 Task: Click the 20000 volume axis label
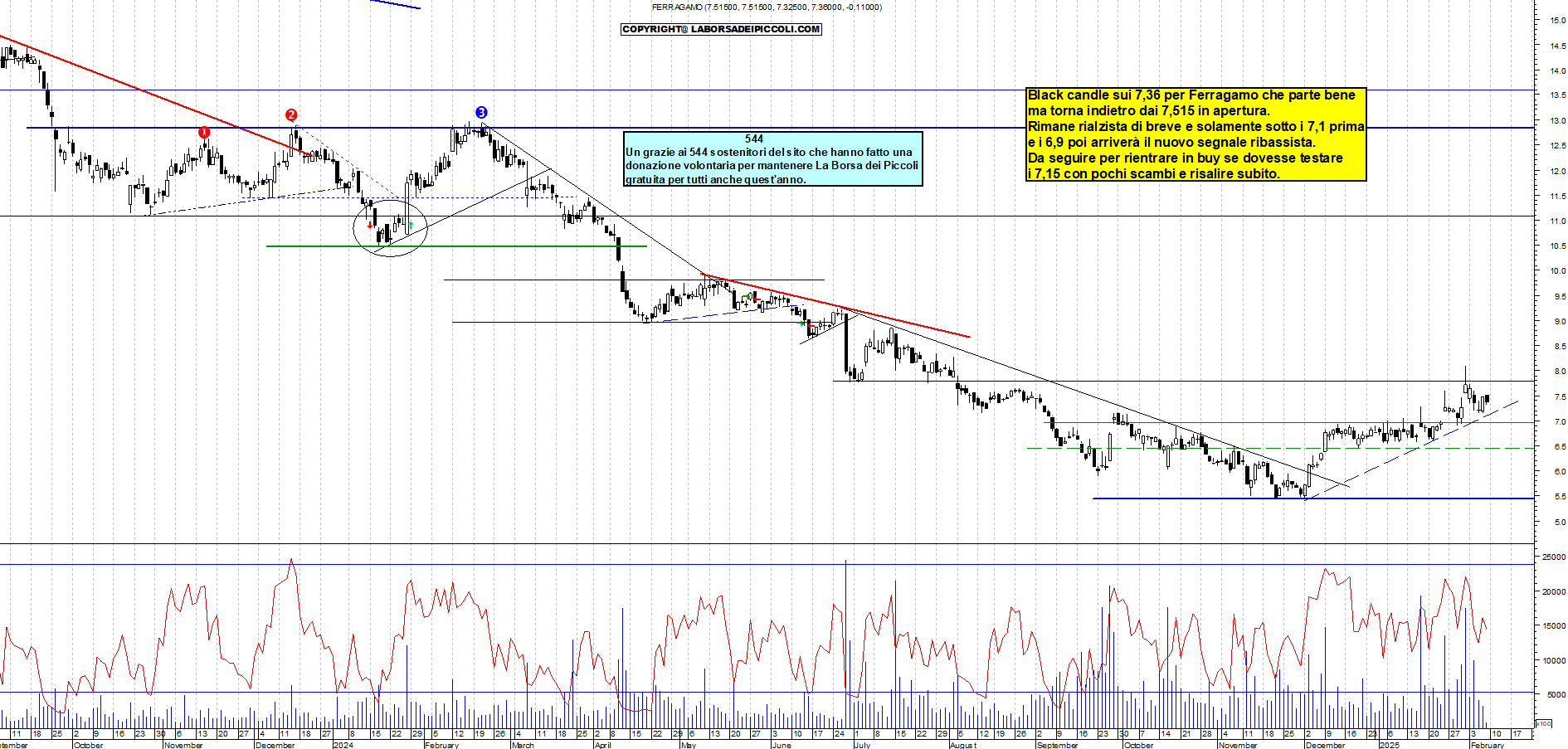[x=1554, y=592]
